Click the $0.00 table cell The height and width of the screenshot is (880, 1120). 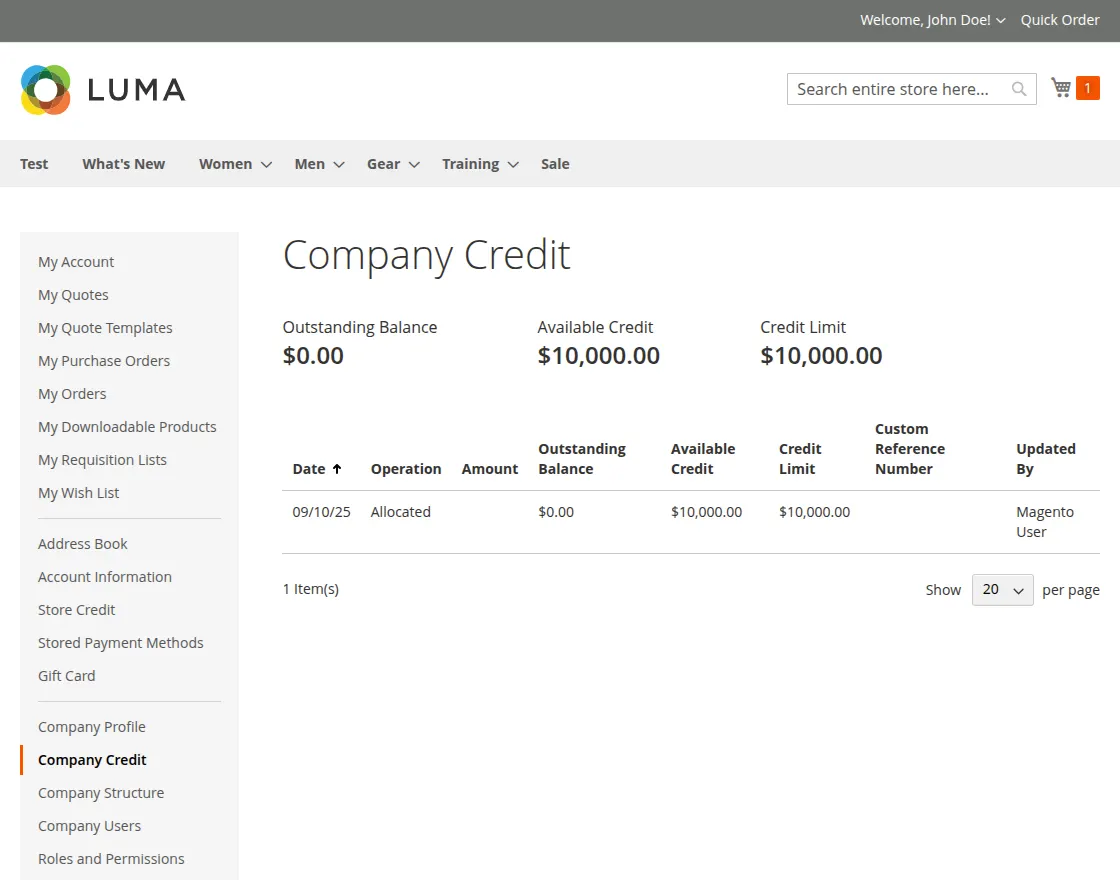tap(556, 512)
